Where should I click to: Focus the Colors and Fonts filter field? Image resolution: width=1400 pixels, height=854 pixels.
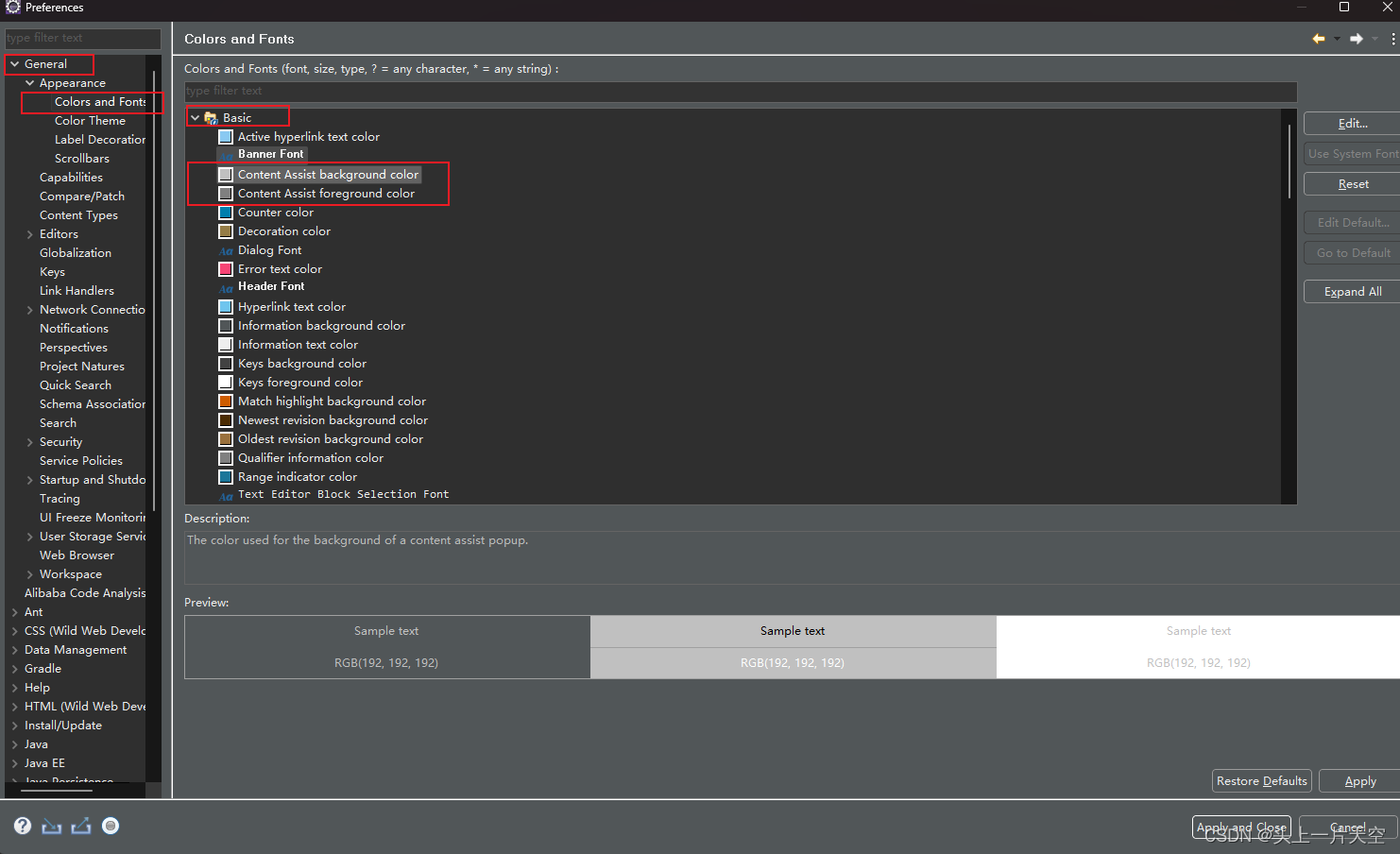pyautogui.click(x=741, y=92)
